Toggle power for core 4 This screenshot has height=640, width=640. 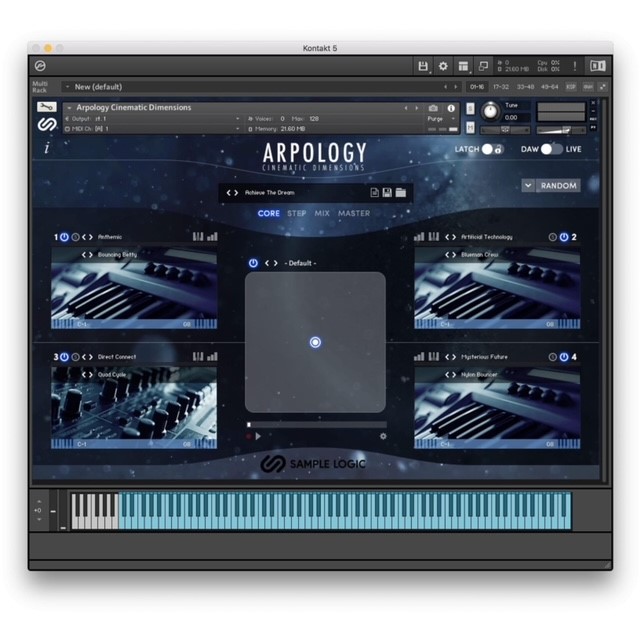pos(564,357)
